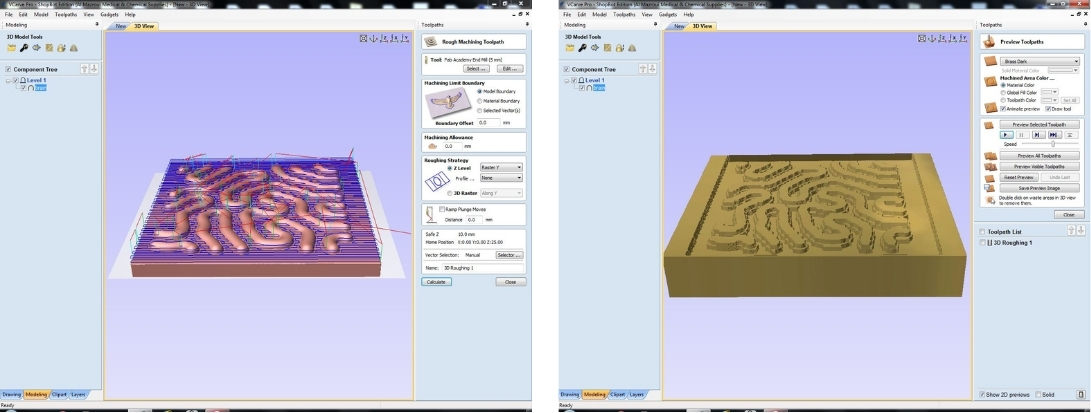Click the Calculate button
Screen dimensions: 1091x413
point(436,282)
